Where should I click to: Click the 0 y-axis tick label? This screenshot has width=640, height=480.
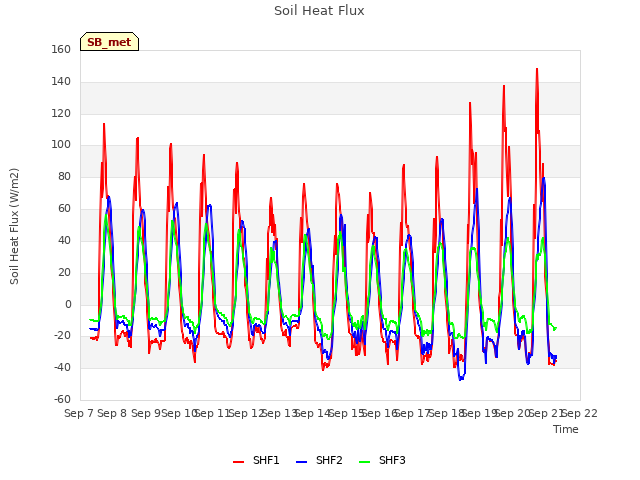(x=68, y=304)
